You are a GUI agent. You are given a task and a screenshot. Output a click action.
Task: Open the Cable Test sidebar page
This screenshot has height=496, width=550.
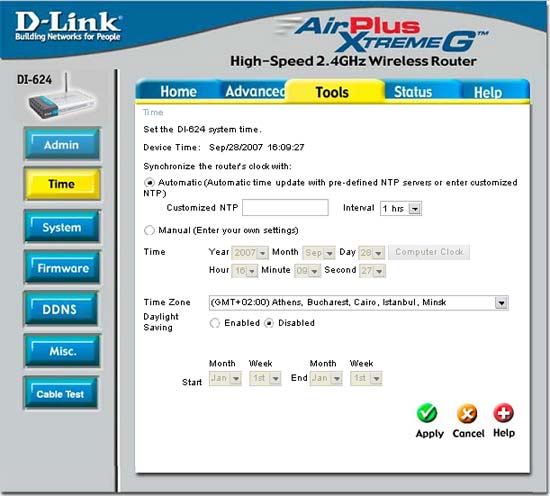tap(60, 394)
